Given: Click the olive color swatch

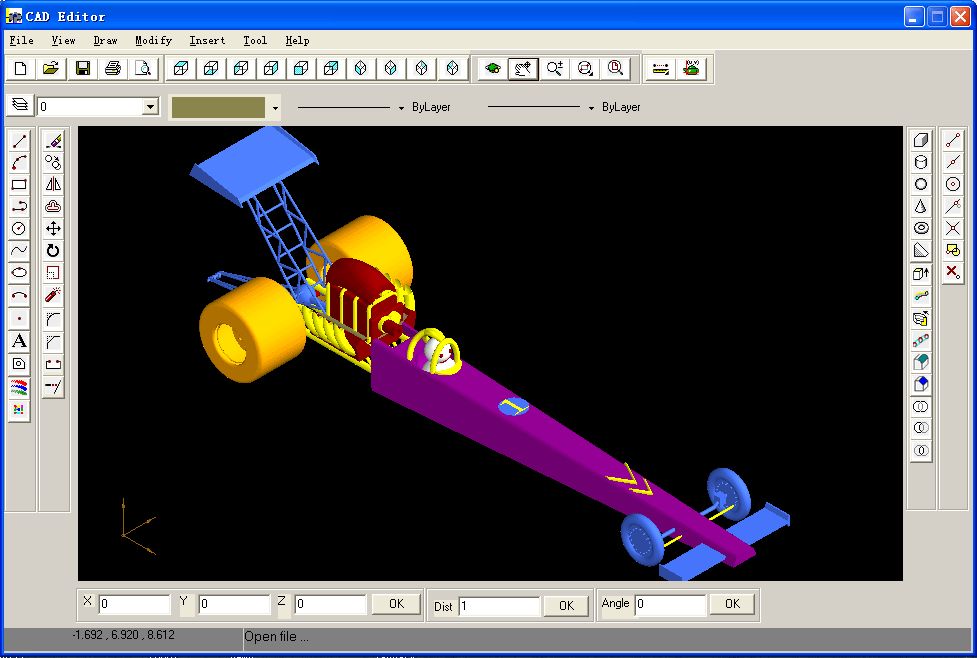Looking at the screenshot, I should pyautogui.click(x=218, y=107).
